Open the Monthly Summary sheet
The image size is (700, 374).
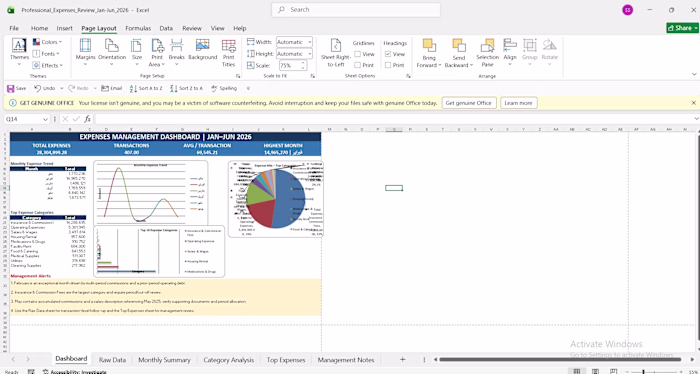point(164,360)
